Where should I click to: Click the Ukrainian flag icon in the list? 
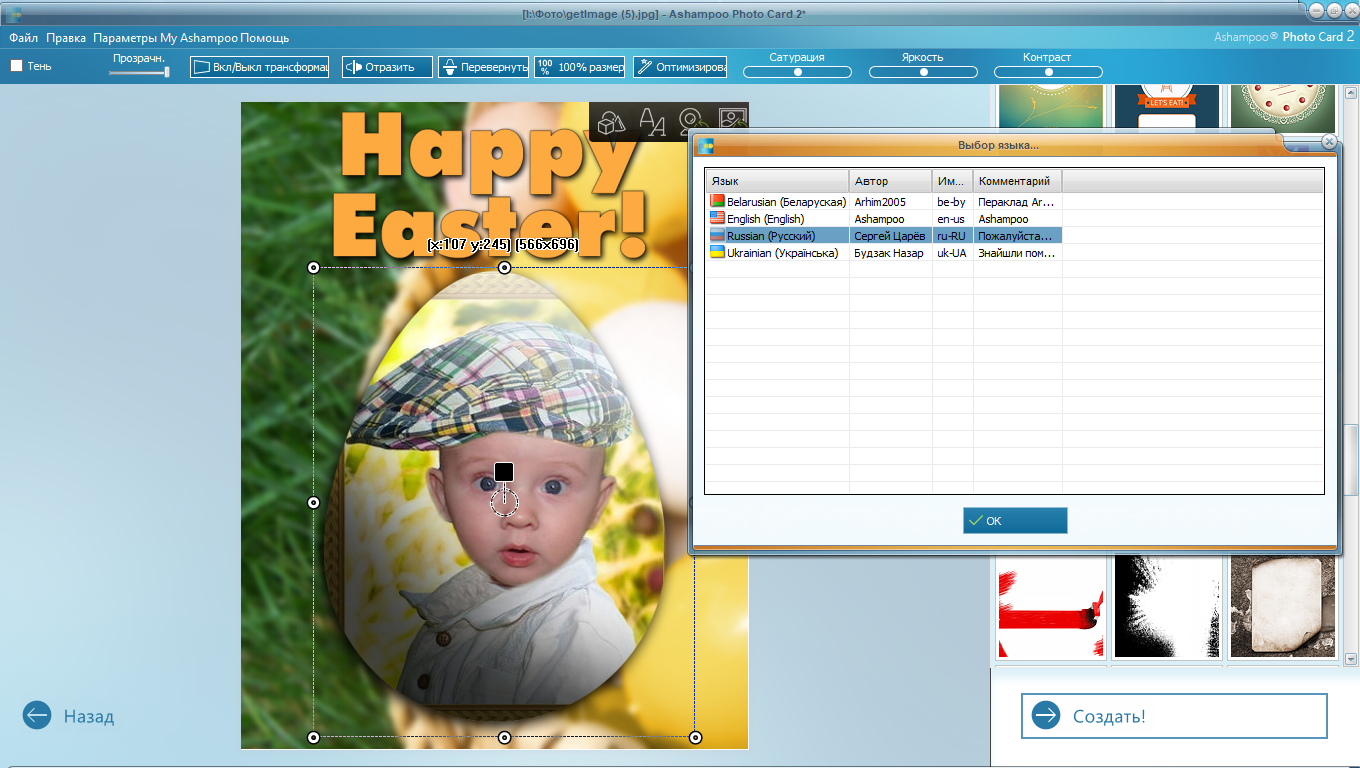[717, 253]
